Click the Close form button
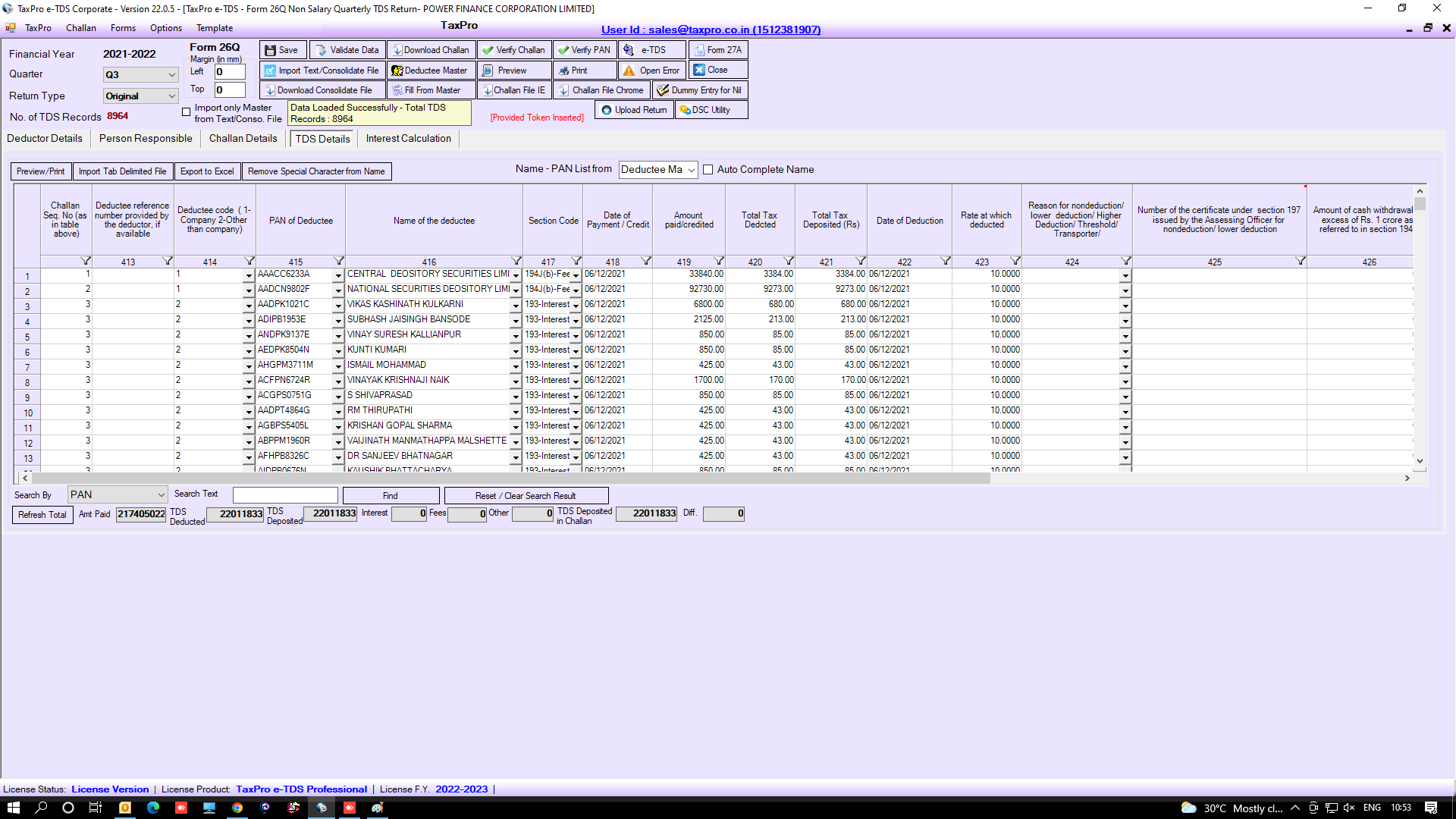Screen dimensions: 1456x819 pyautogui.click(x=718, y=70)
